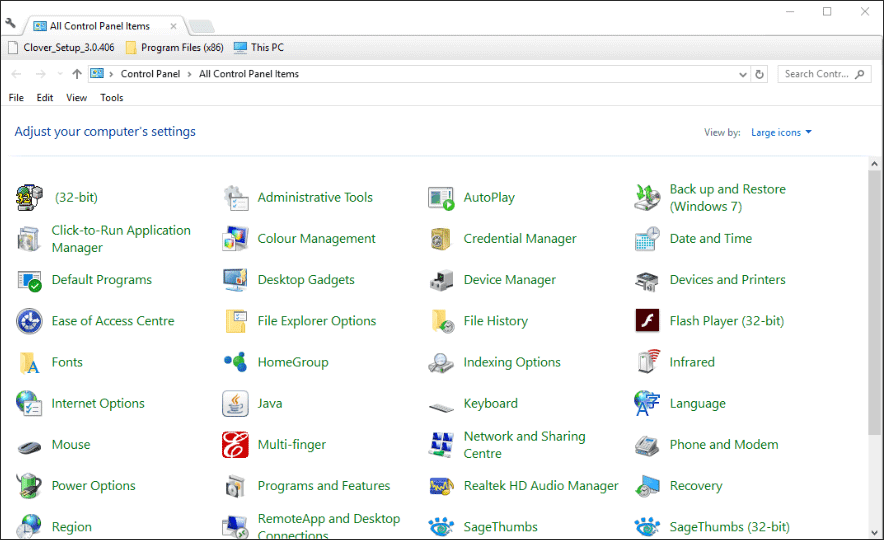Open Realtek HD Audio Manager icon
This screenshot has width=884, height=540.
click(441, 486)
